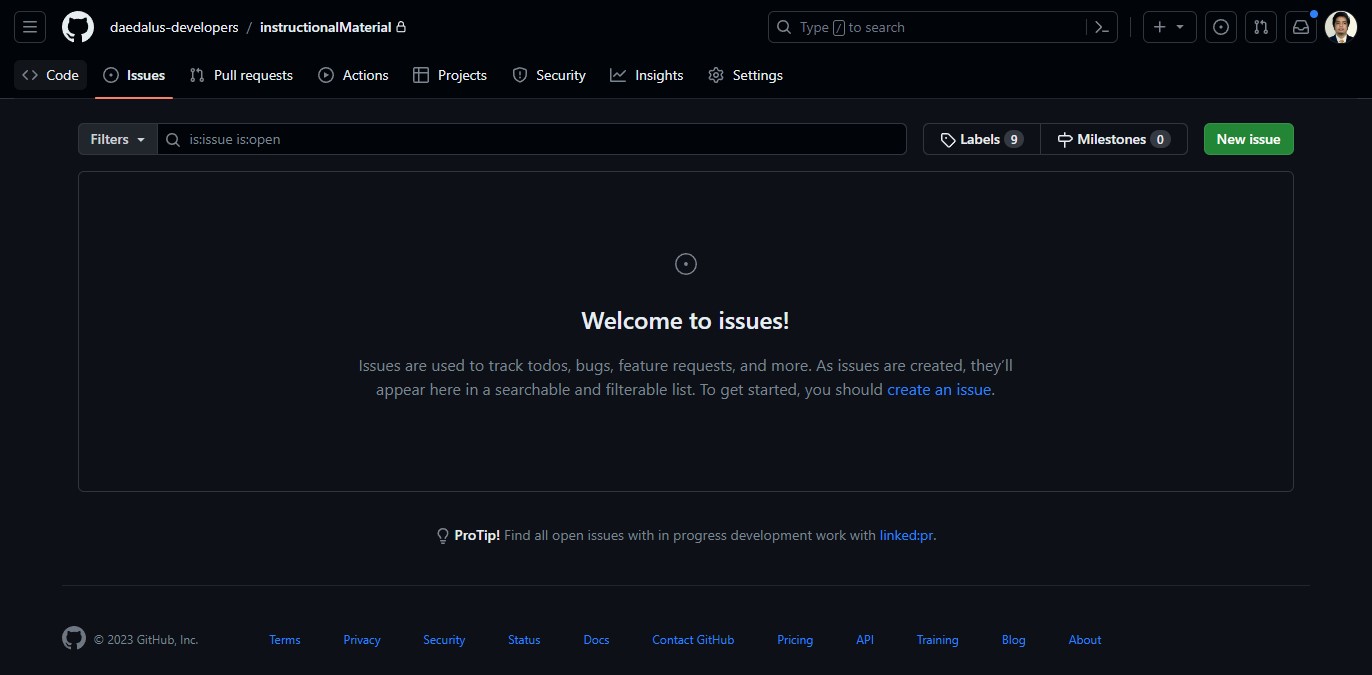Click the GitHub Octocat logo in header
This screenshot has height=675, width=1372.
coord(78,27)
